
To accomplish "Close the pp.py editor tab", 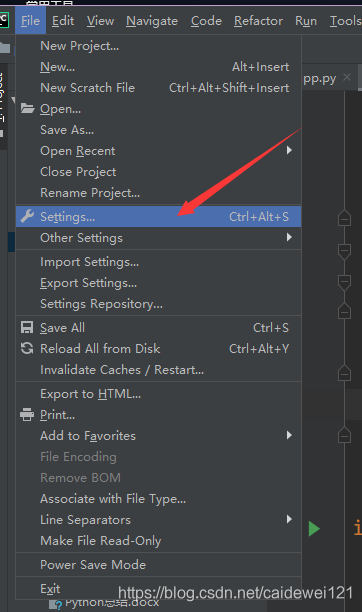I will [347, 77].
